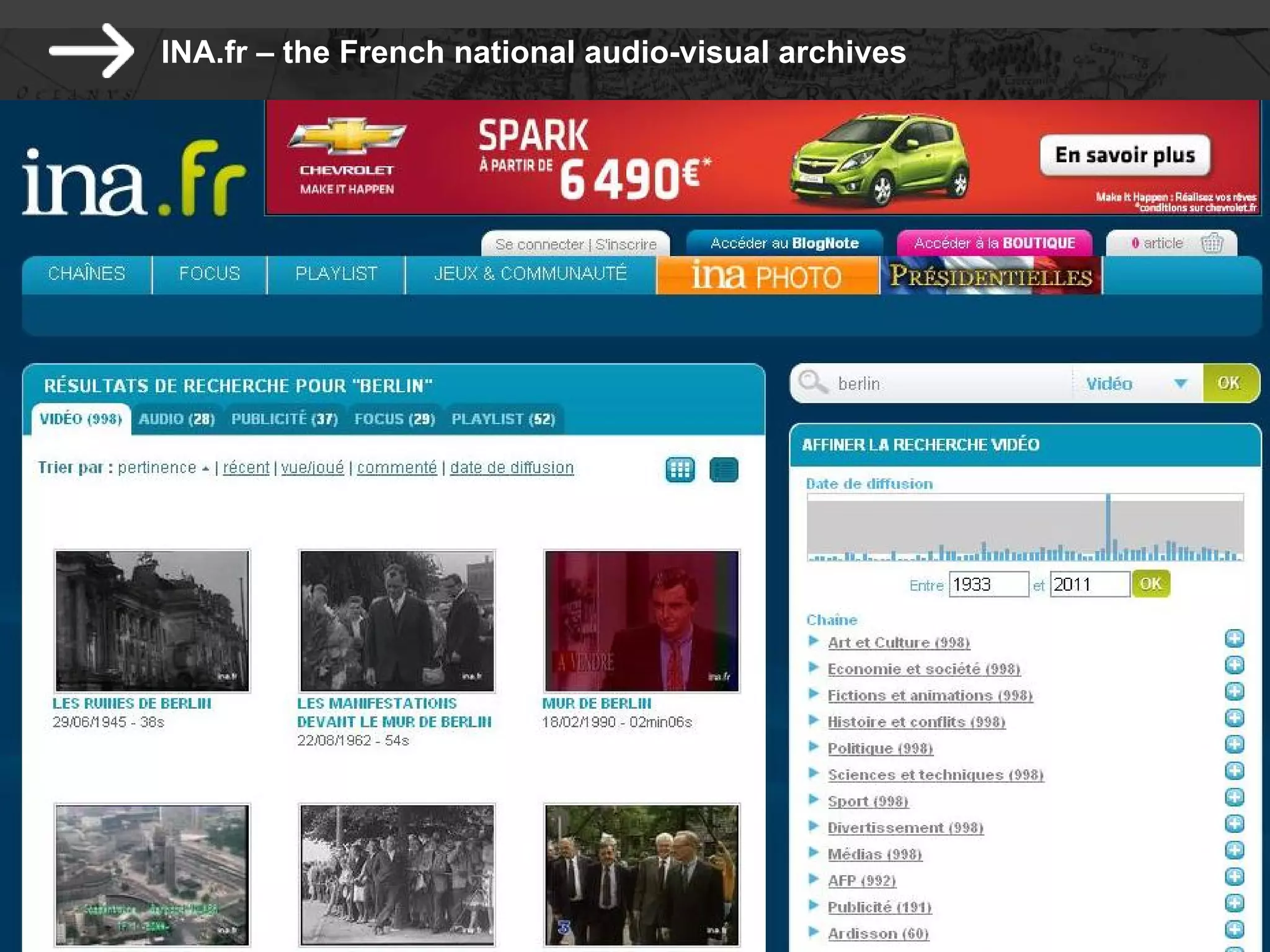Open the CHAÎNES menu

point(87,273)
